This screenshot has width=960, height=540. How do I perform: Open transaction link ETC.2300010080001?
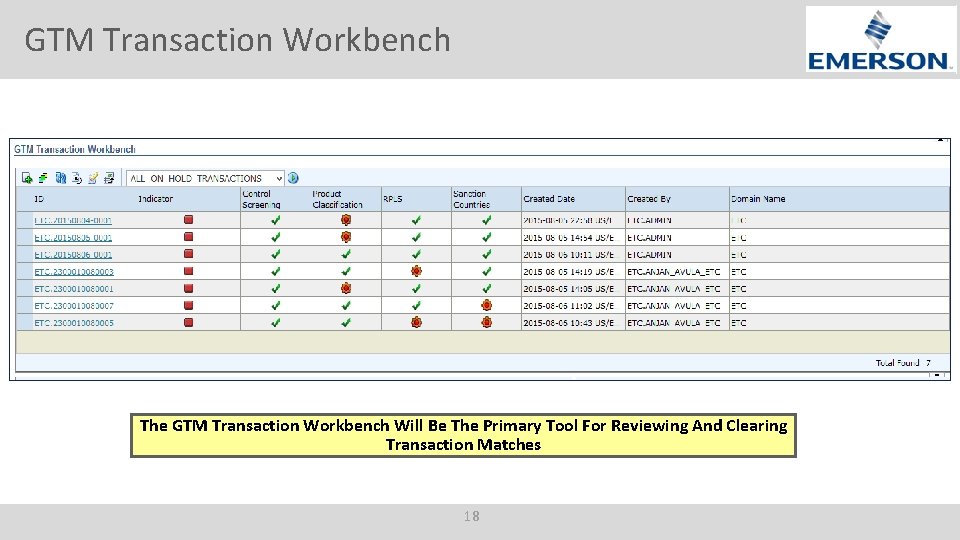tap(74, 289)
